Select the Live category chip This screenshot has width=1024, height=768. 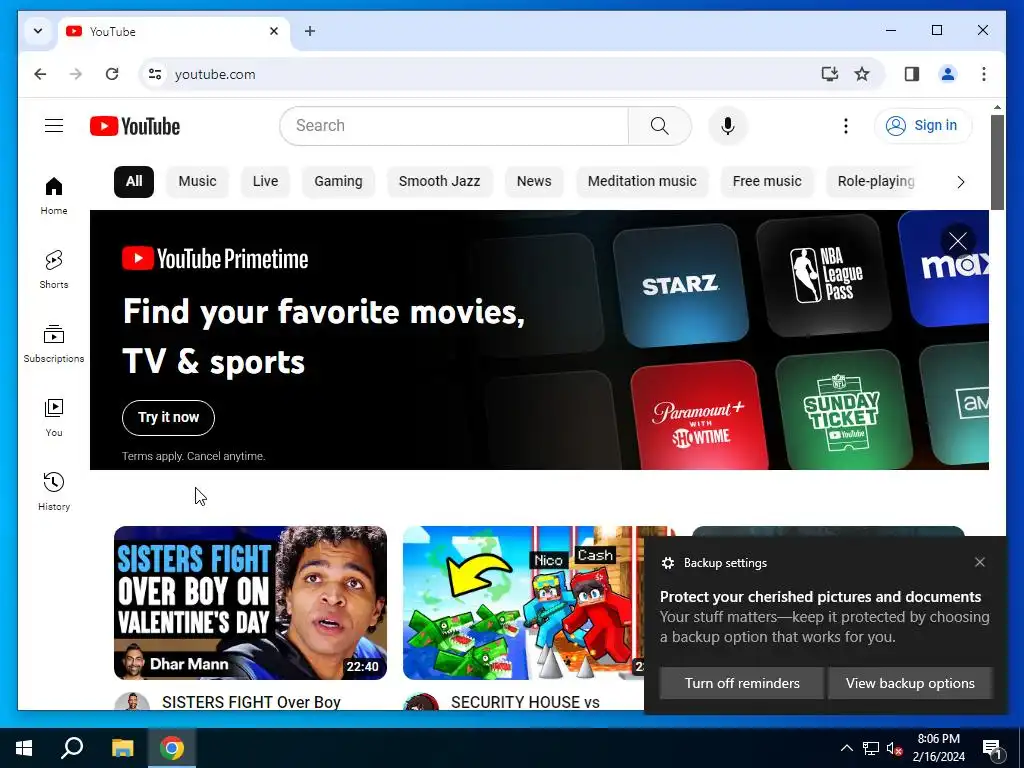(265, 182)
